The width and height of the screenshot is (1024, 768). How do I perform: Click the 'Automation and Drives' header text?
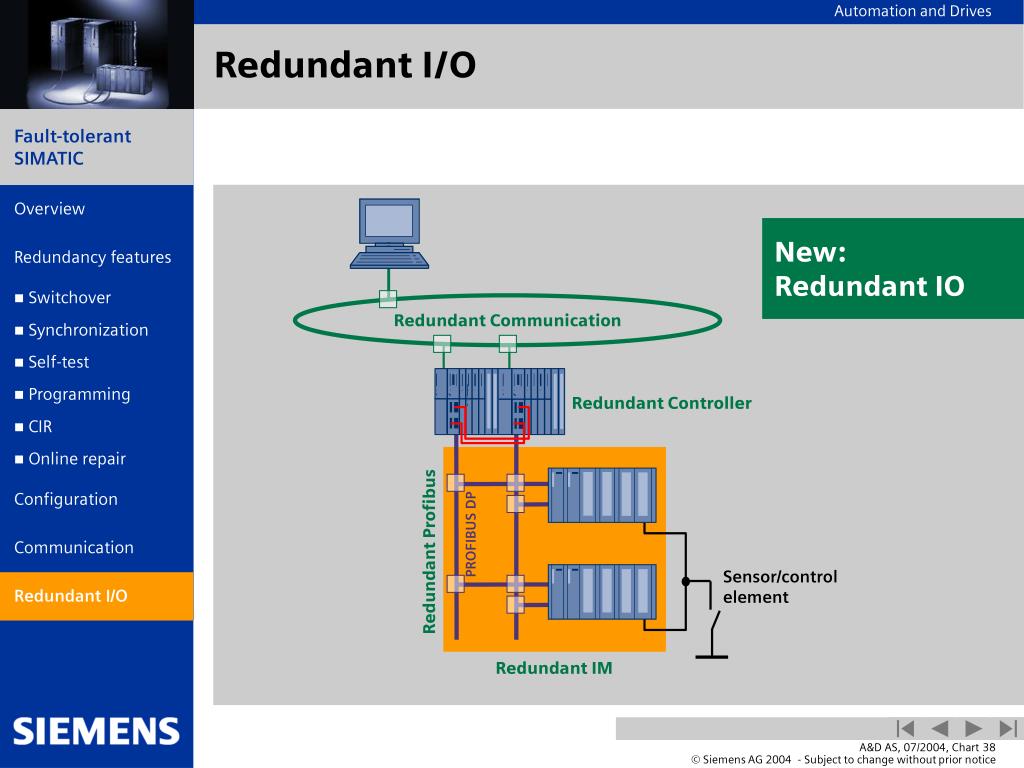pos(912,11)
